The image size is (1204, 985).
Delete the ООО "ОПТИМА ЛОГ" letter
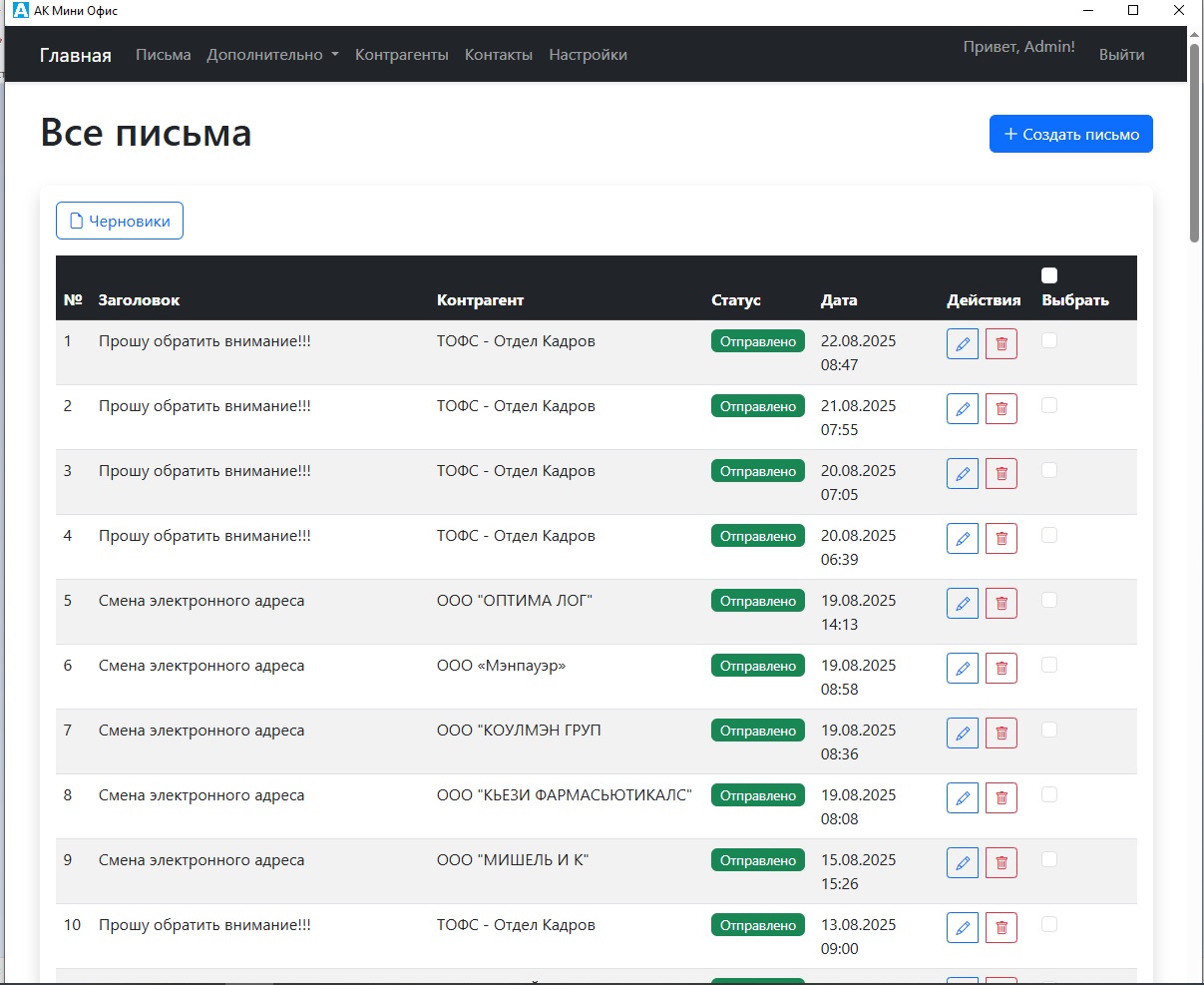coord(1002,604)
